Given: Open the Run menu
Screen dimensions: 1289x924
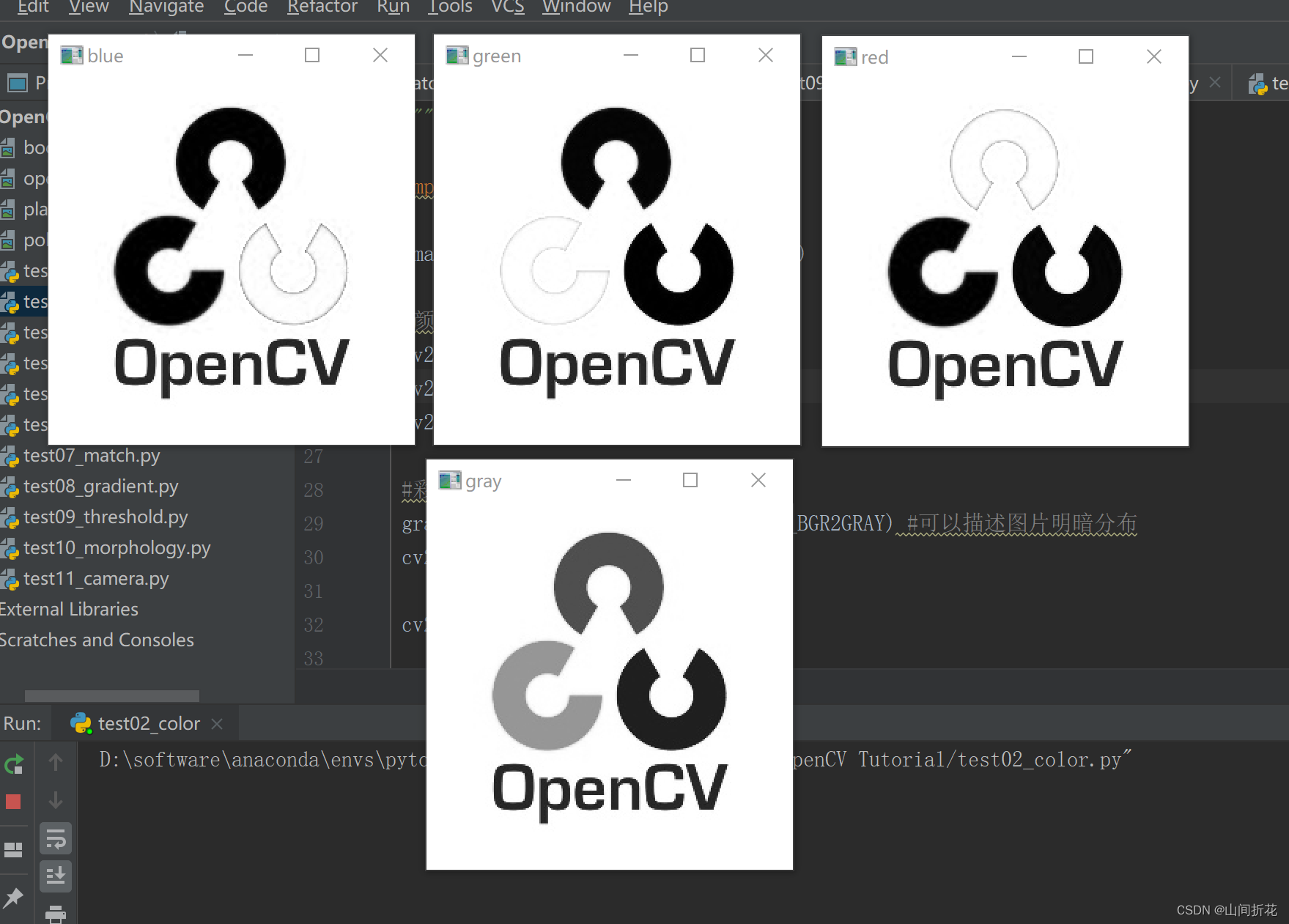Looking at the screenshot, I should (x=393, y=7).
